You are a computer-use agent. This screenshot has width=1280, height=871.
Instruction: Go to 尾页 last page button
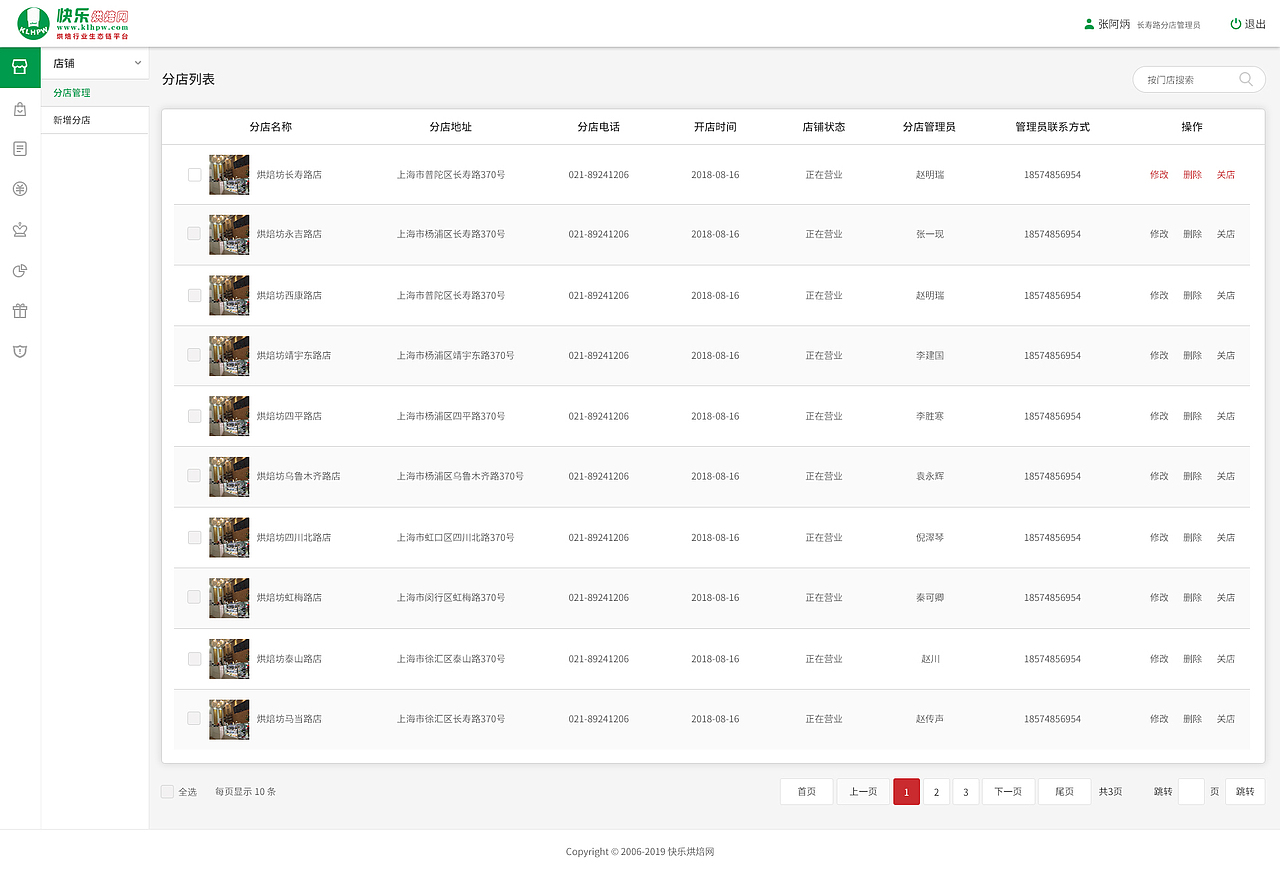(x=1064, y=792)
